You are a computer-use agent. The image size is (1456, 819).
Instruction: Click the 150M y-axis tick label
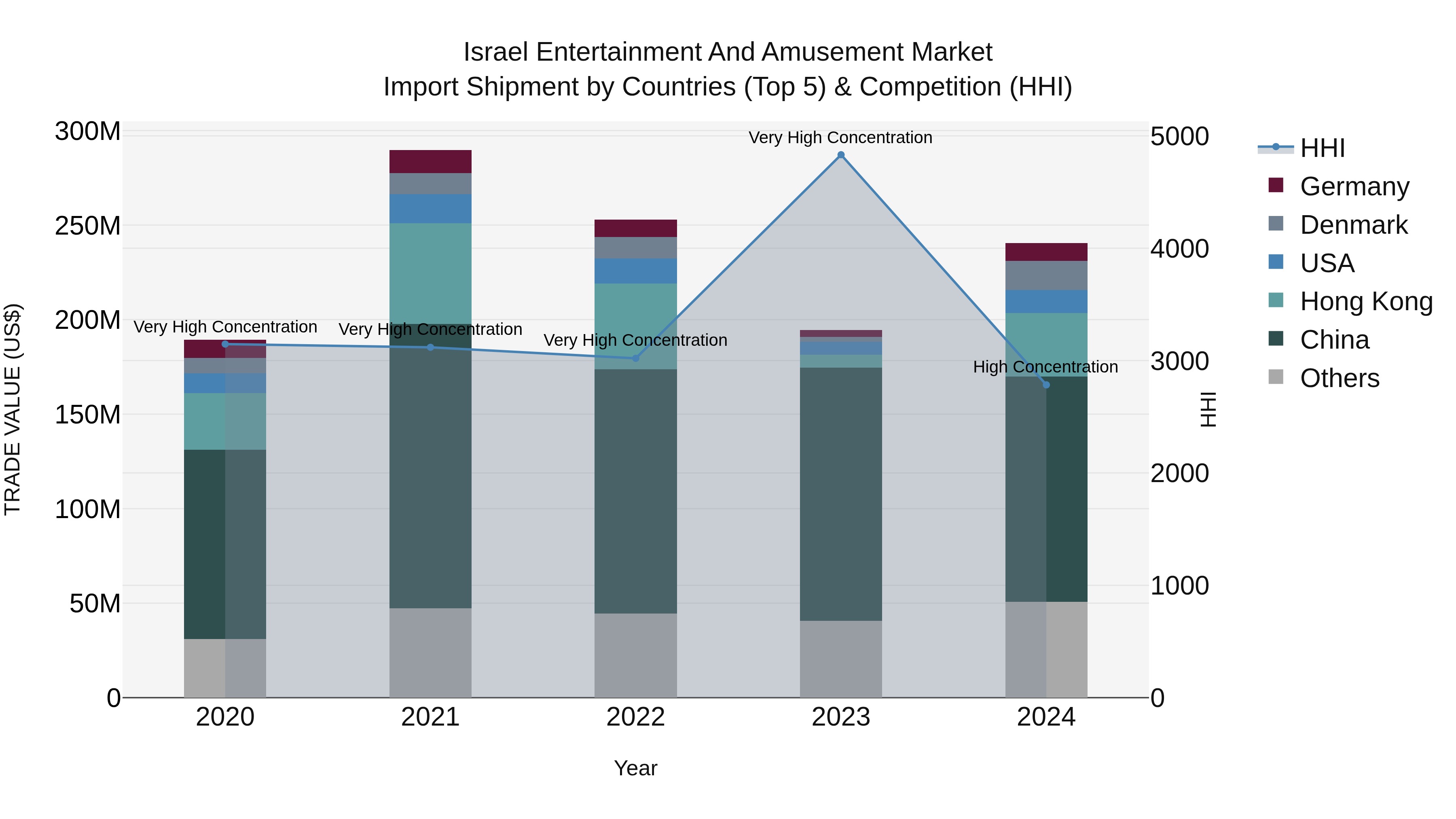tap(88, 414)
